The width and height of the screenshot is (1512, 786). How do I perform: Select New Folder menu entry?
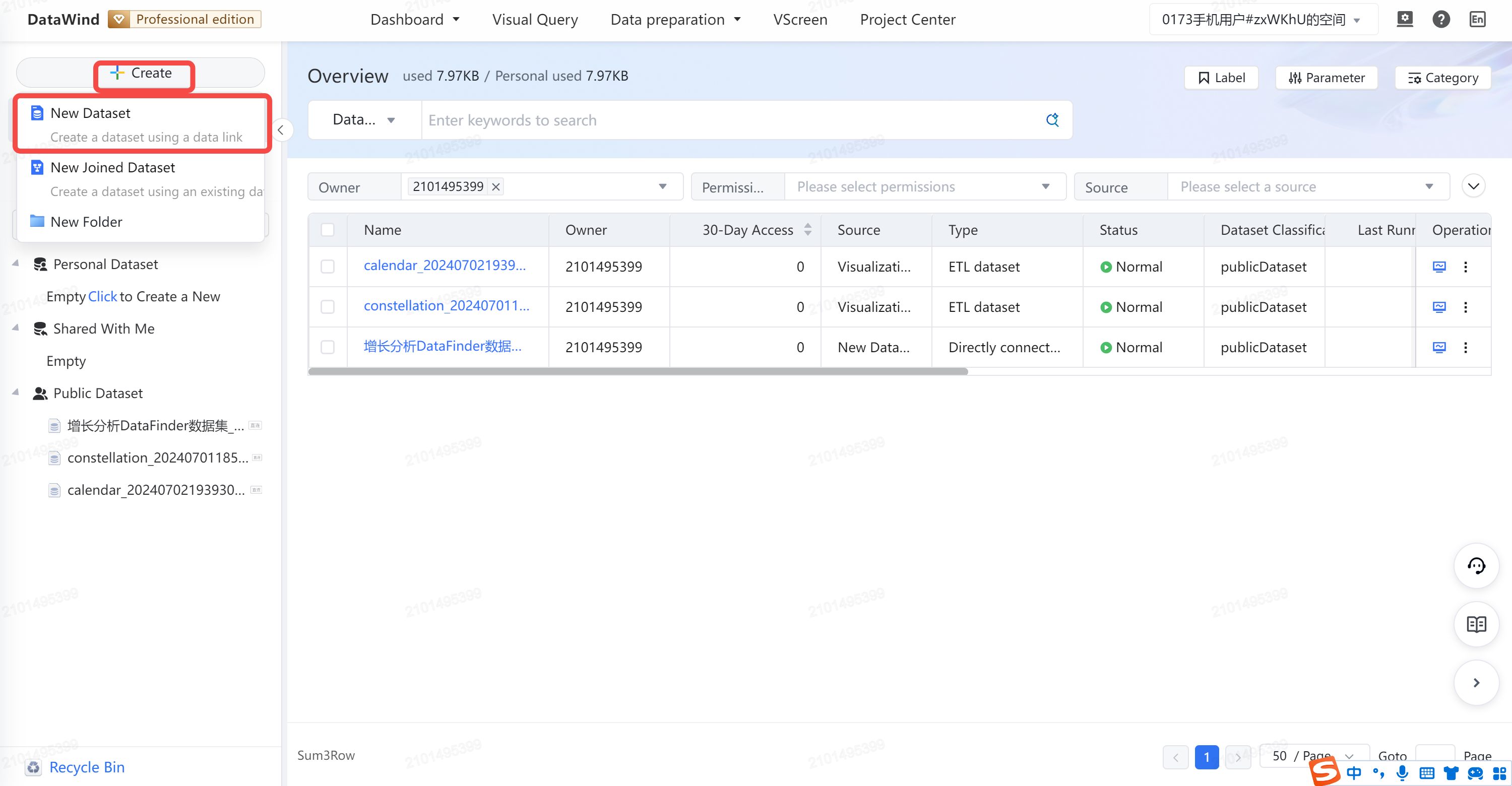[141, 222]
